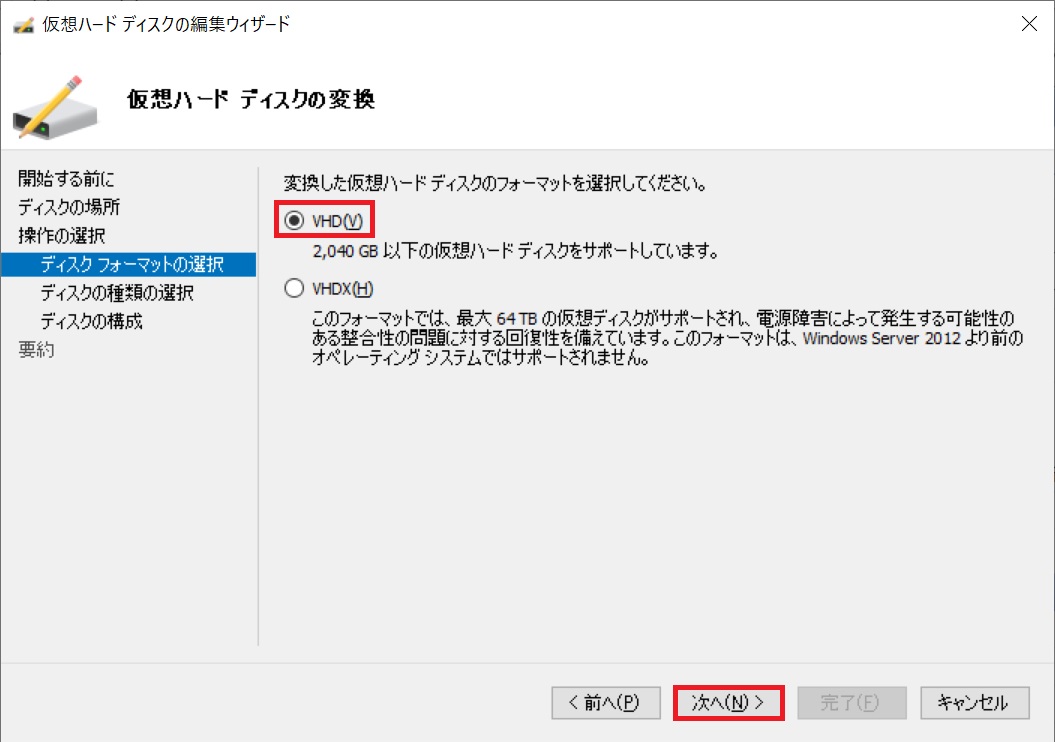Open the ディスクの構成 step

click(92, 322)
